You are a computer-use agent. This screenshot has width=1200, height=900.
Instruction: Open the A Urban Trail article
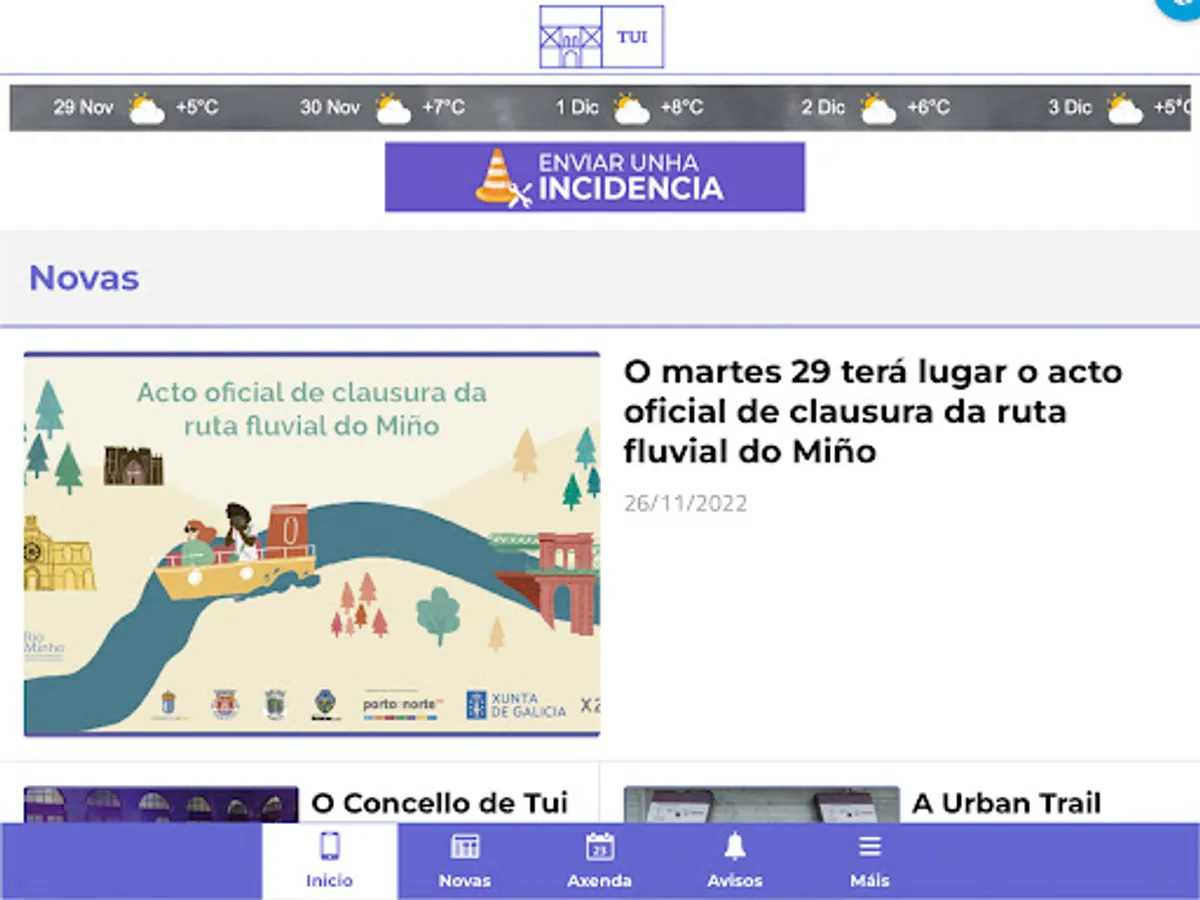tap(1006, 803)
